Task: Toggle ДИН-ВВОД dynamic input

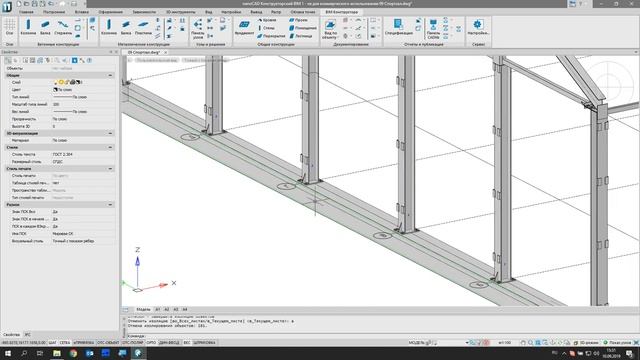Action: 169,343
